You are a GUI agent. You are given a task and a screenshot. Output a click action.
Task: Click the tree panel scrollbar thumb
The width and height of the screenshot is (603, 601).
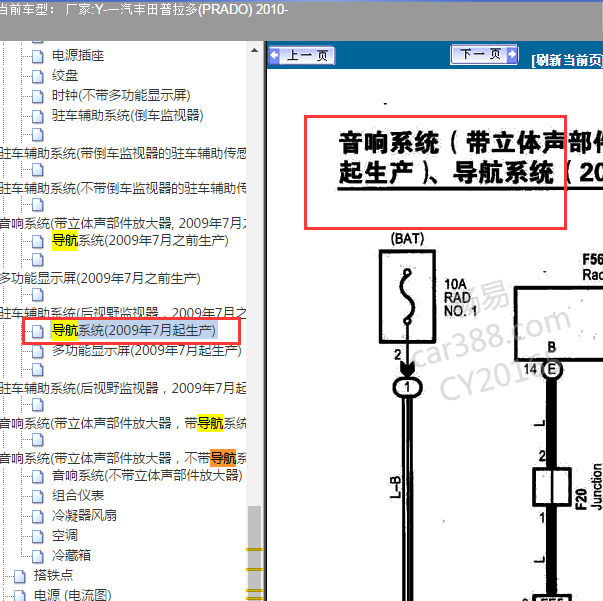coord(254,553)
